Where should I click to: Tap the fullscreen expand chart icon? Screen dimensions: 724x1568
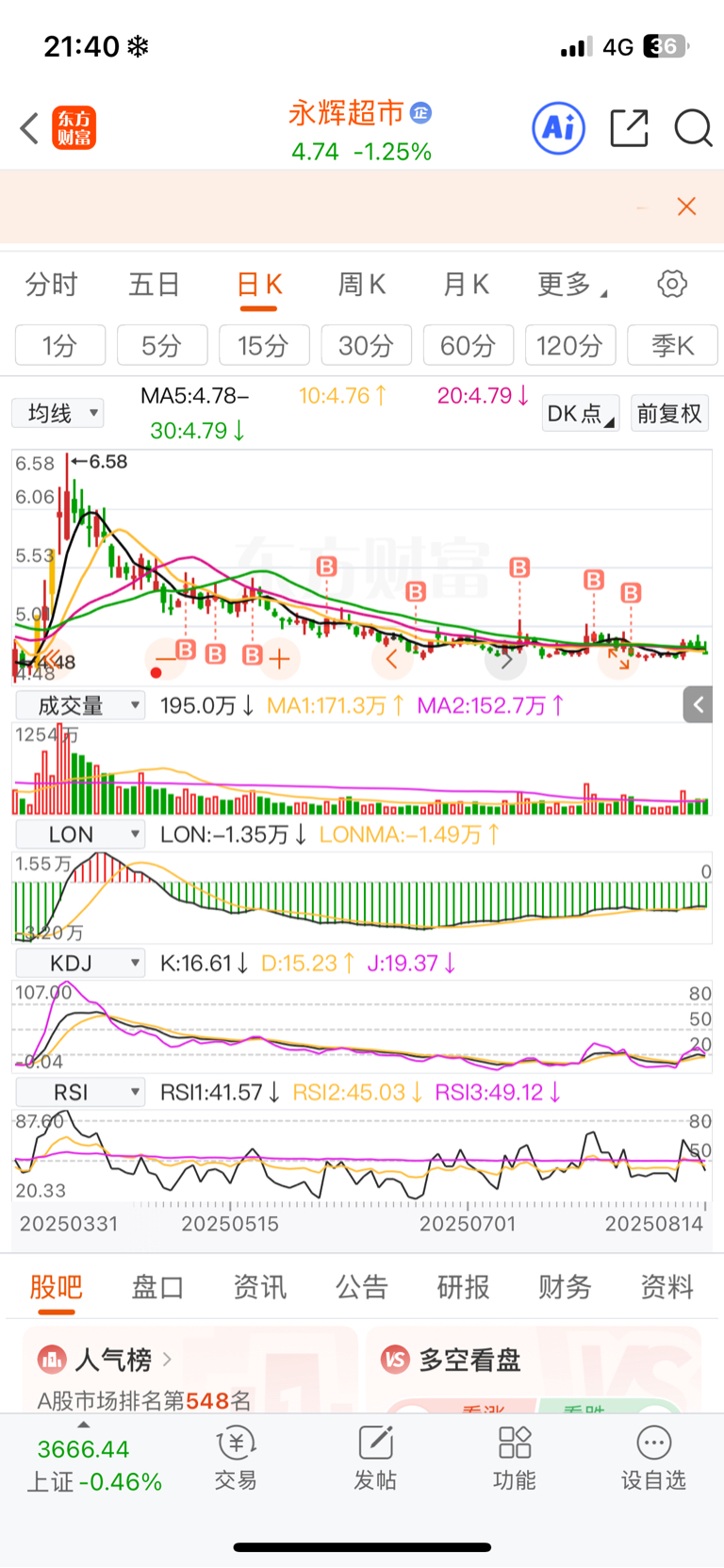tap(618, 658)
